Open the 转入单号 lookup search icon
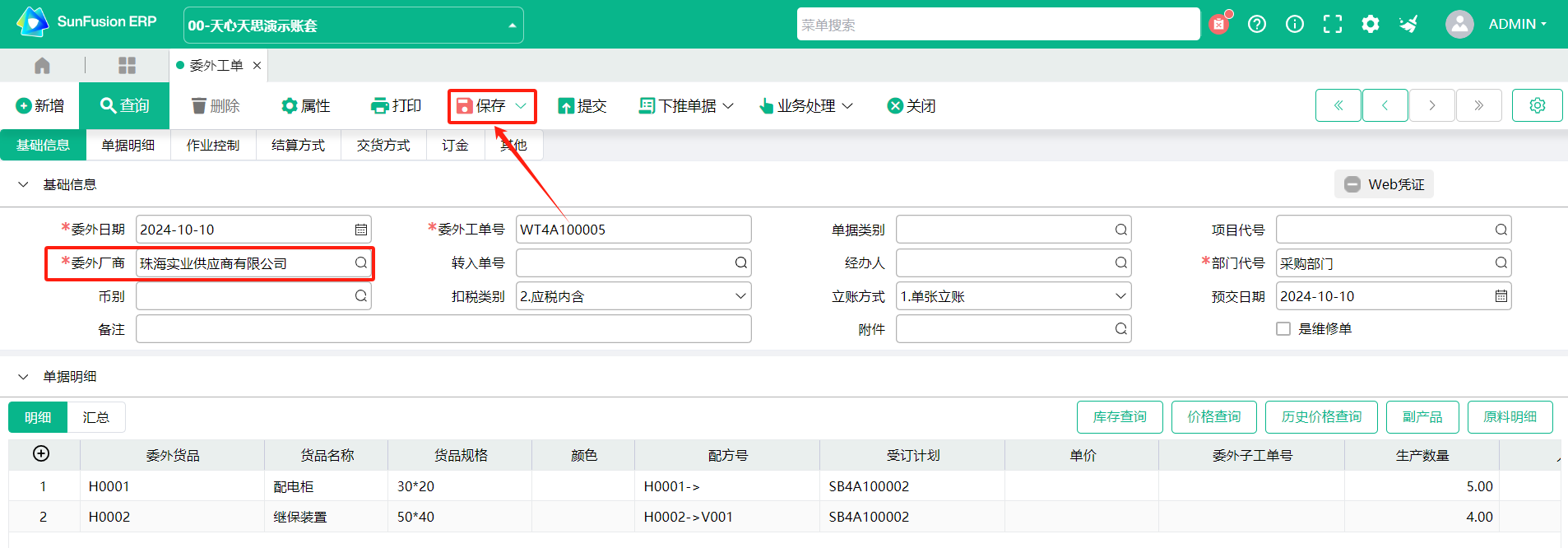The width and height of the screenshot is (1568, 548). tap(740, 262)
